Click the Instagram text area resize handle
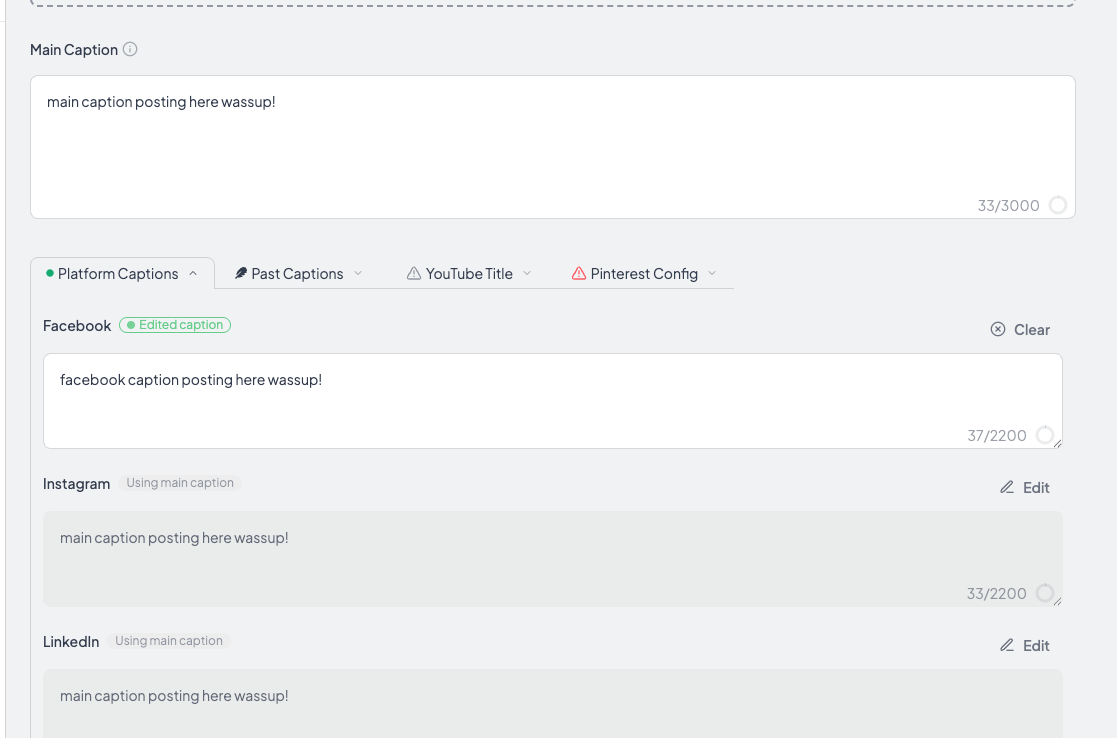Viewport: 1117px width, 738px height. [1057, 602]
